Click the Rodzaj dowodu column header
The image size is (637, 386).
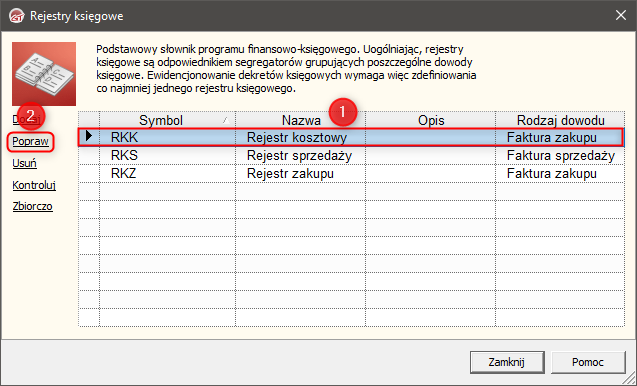click(560, 120)
